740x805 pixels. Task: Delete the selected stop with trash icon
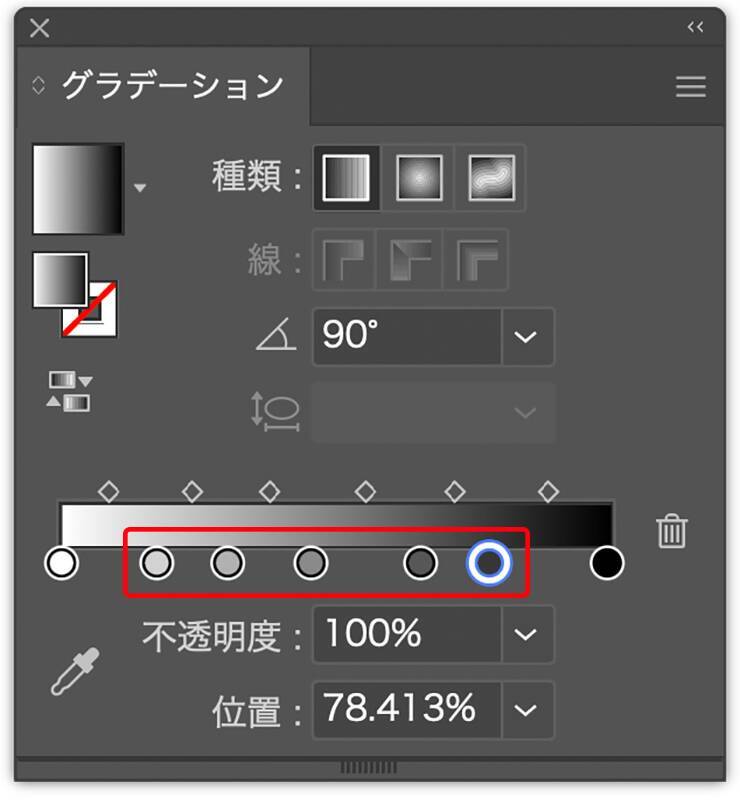click(671, 531)
